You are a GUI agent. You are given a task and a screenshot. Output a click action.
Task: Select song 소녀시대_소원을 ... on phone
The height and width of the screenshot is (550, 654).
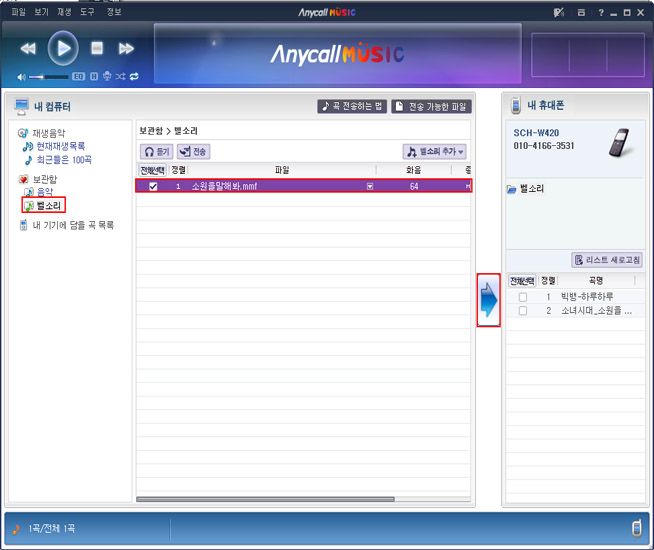tap(596, 310)
